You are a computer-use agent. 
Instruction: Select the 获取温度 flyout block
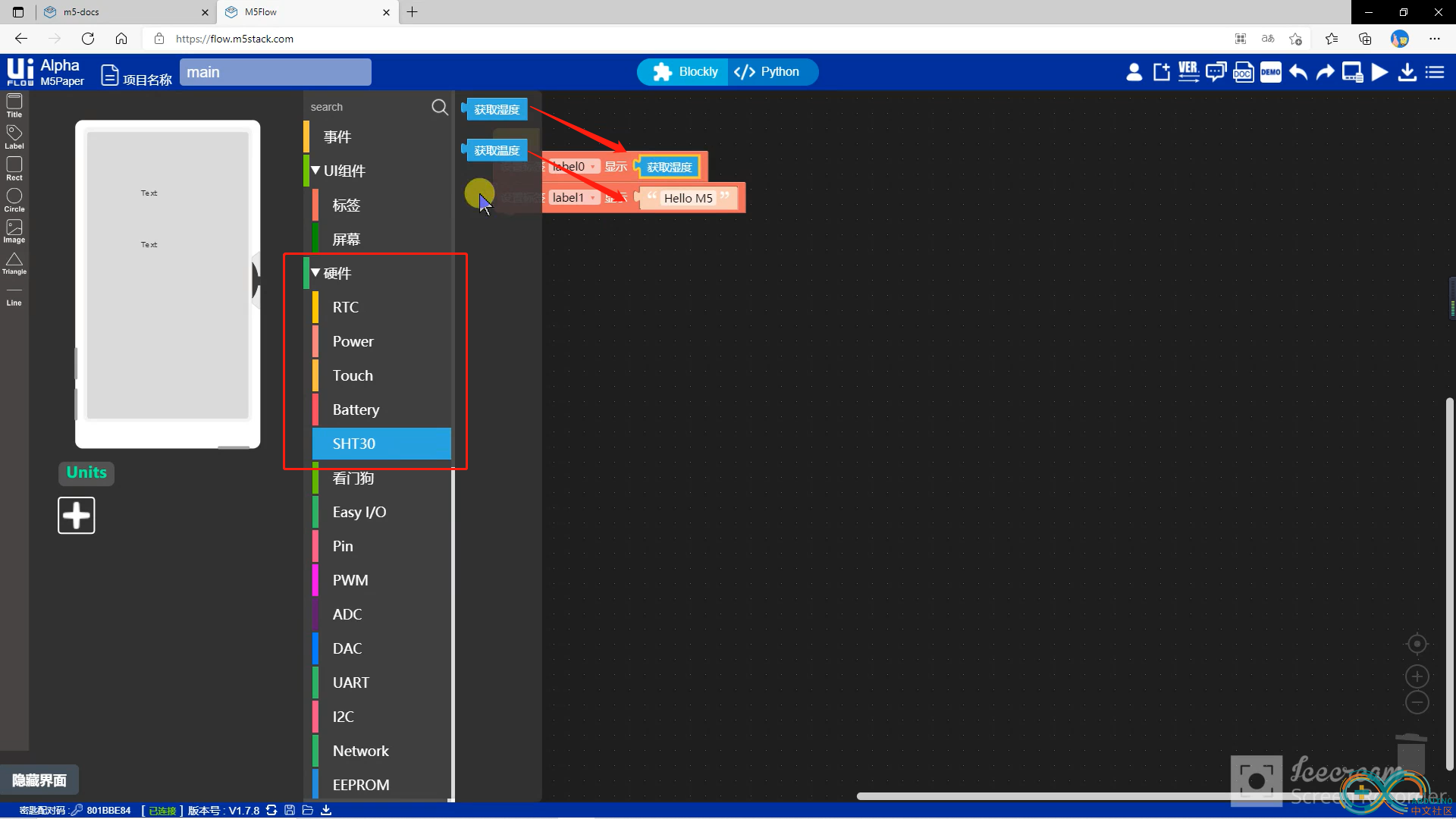495,150
